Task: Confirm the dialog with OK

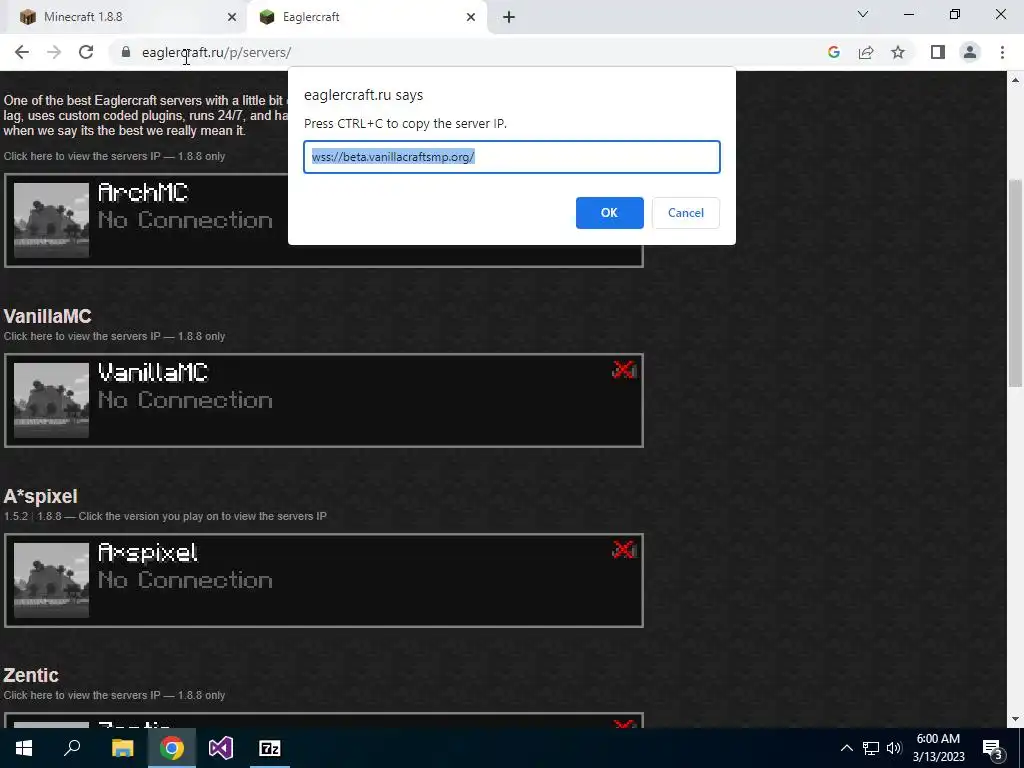Action: [x=609, y=213]
